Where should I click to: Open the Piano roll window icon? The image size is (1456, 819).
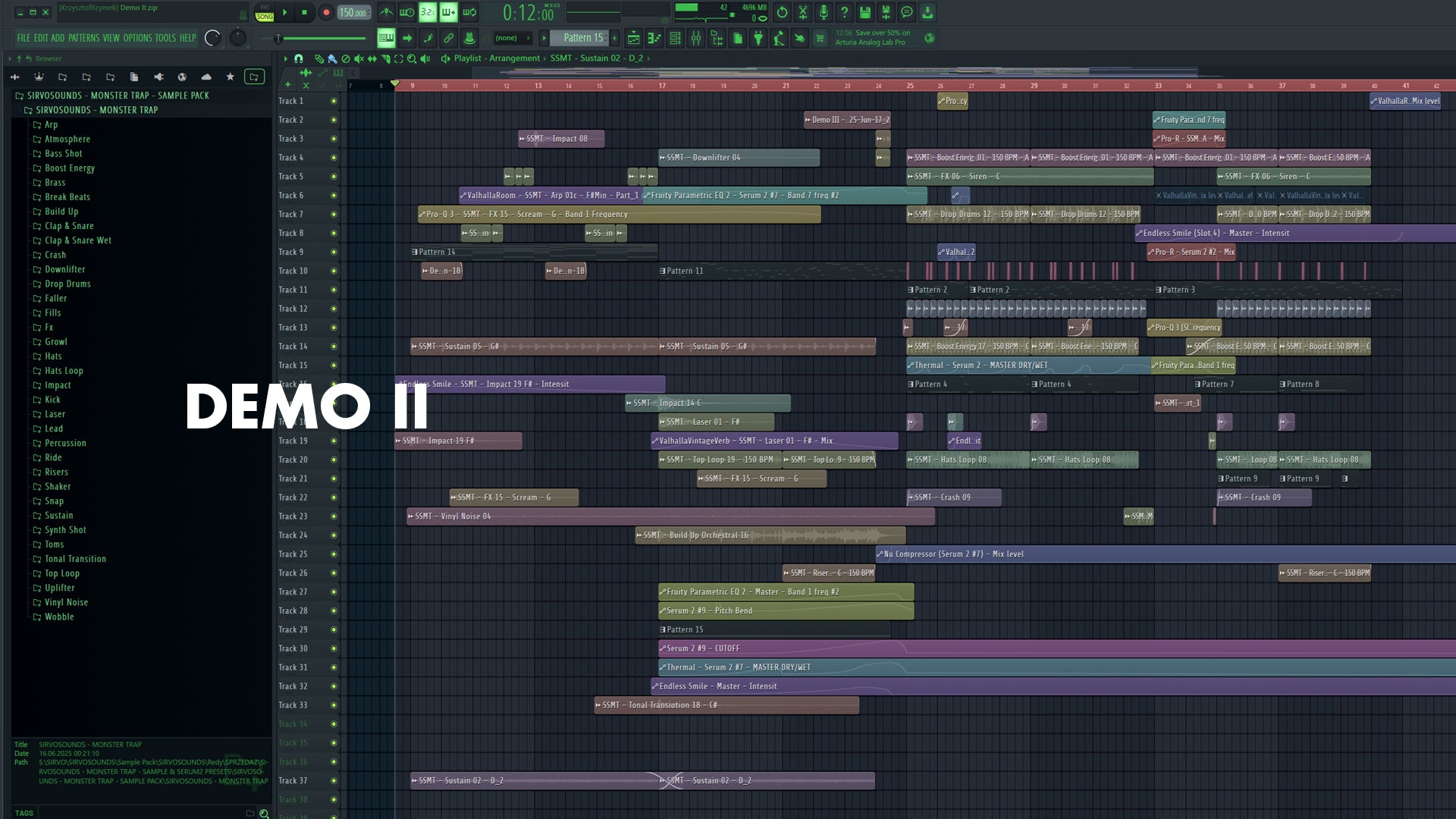(654, 38)
